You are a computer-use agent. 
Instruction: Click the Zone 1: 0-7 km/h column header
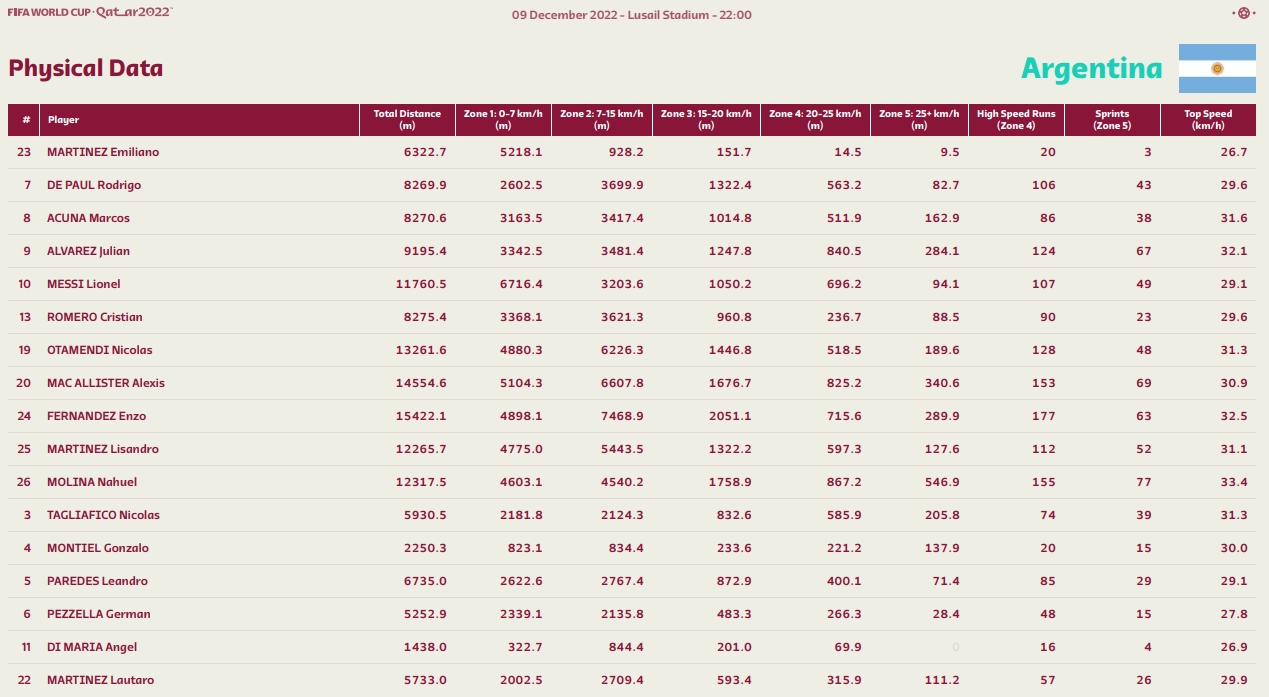coord(503,120)
